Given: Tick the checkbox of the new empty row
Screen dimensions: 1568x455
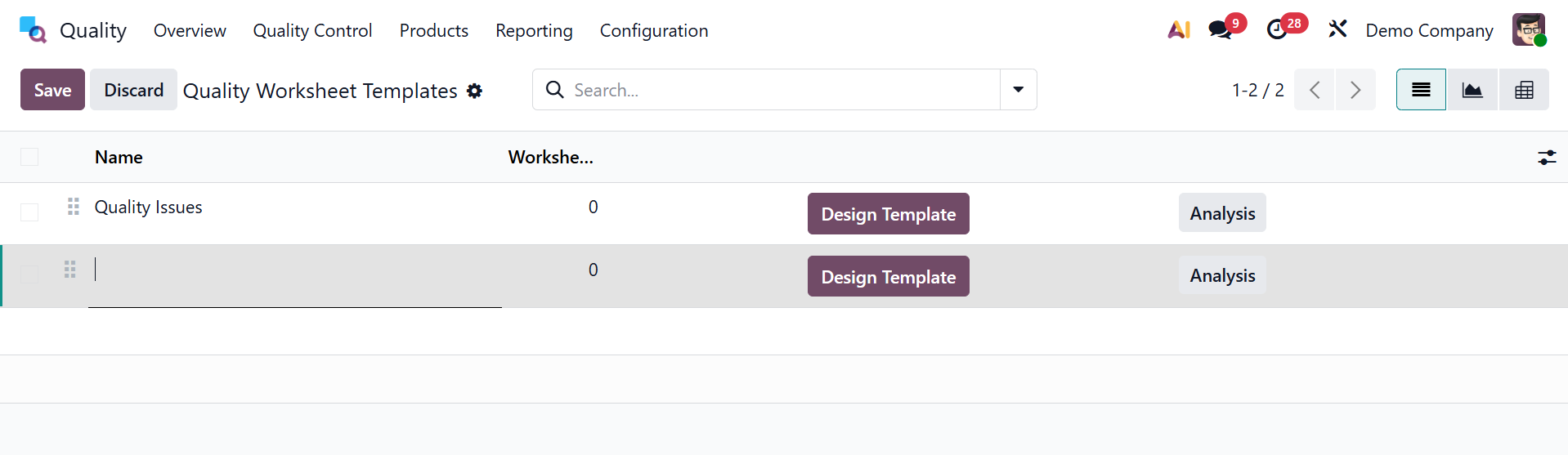Looking at the screenshot, I should [x=29, y=274].
